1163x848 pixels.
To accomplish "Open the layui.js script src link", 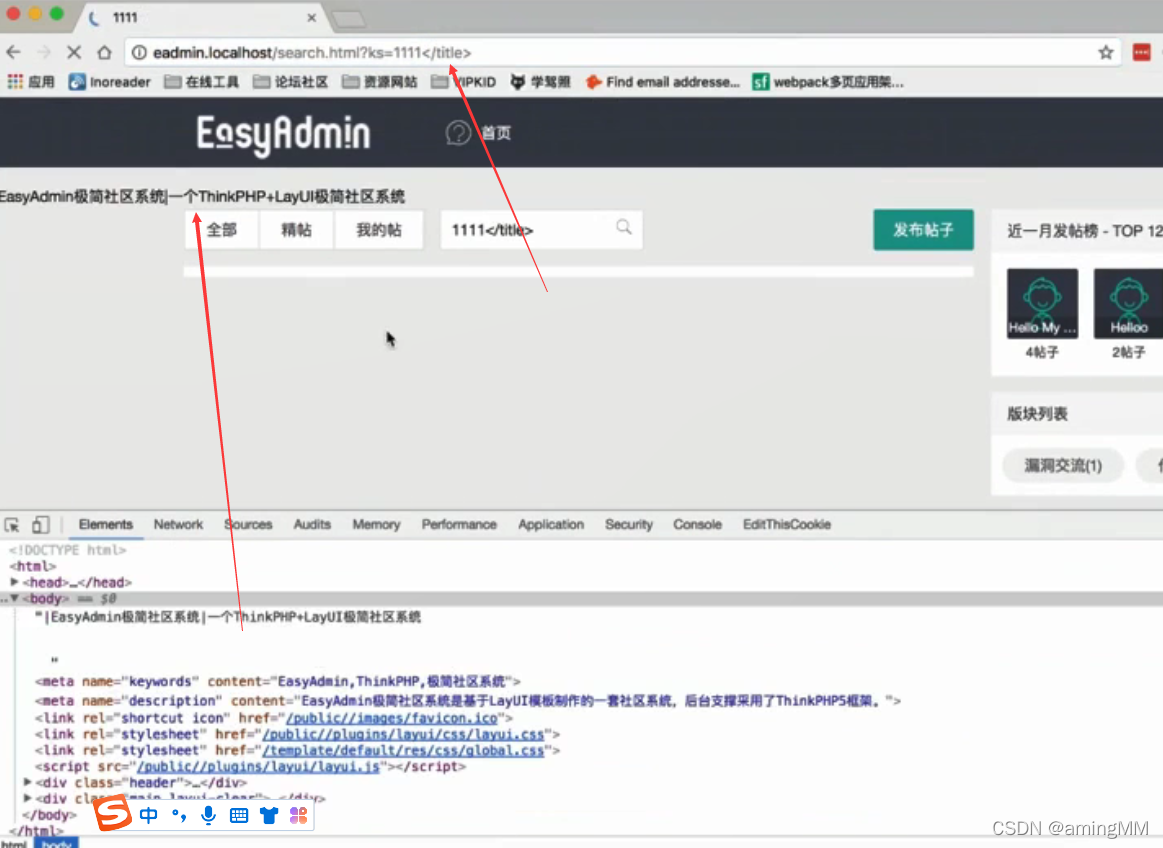I will tap(258, 766).
